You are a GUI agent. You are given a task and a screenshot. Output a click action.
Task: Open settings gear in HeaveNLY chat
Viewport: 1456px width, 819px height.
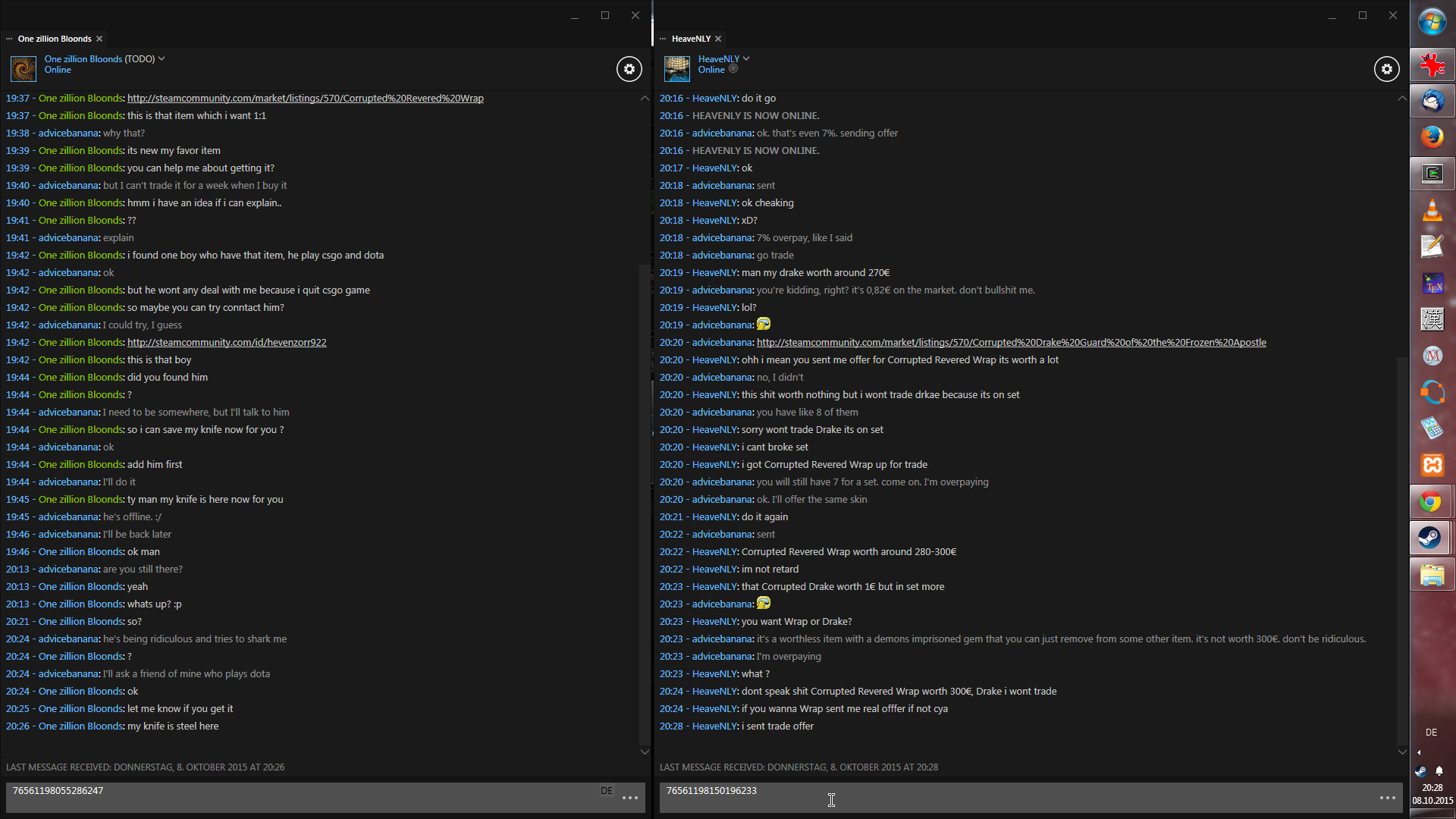pos(1386,69)
